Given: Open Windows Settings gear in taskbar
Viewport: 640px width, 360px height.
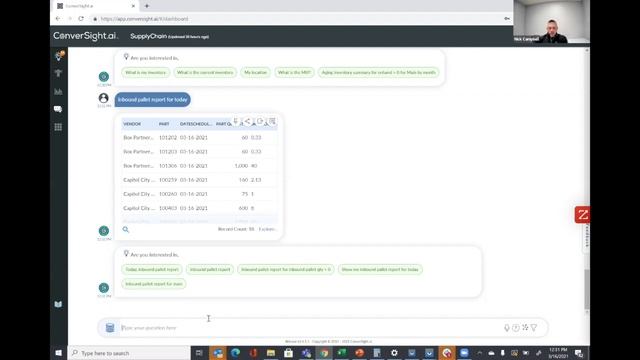Looking at the screenshot, I should point(394,353).
